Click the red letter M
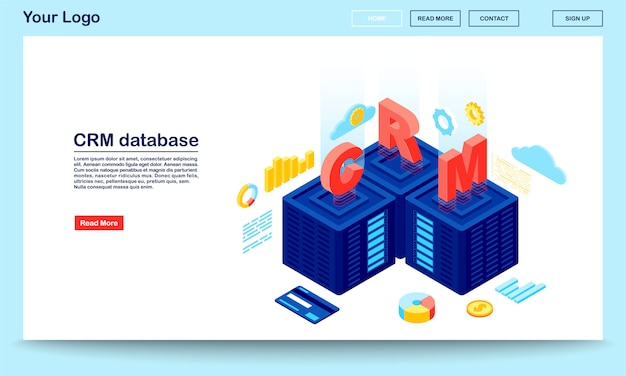Viewport: 626px width, 376px height. click(x=462, y=168)
